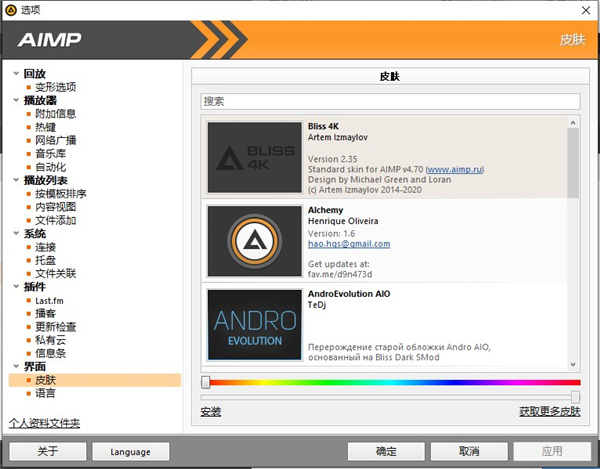Click the 插件 category heading
Viewport: 600px width, 469px height.
(35, 287)
